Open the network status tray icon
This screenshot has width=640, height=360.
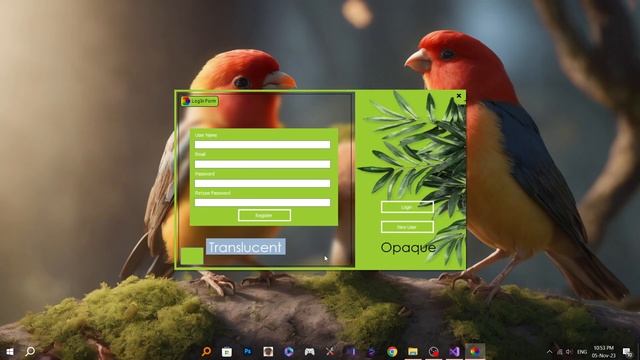(x=560, y=352)
